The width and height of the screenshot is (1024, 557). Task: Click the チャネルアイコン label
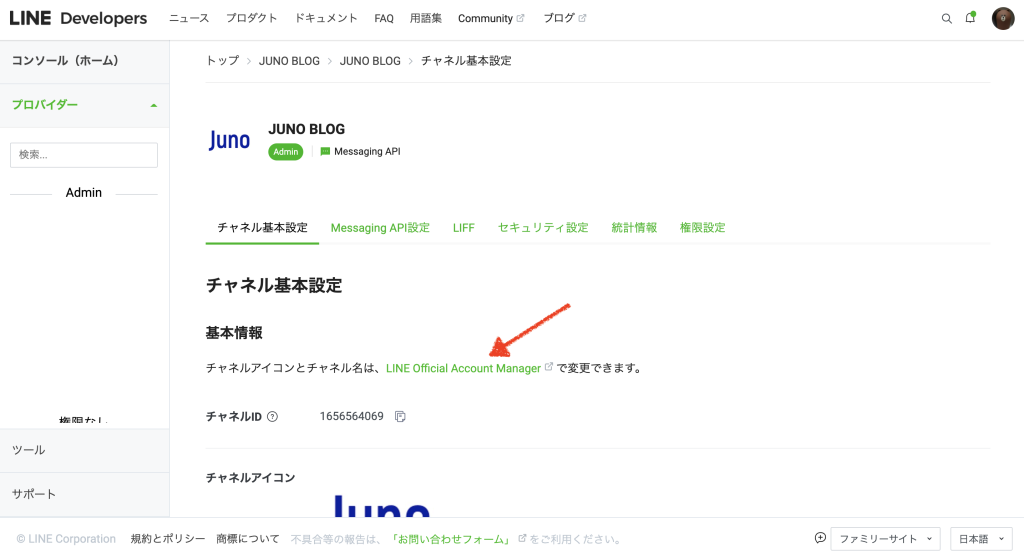pyautogui.click(x=250, y=478)
